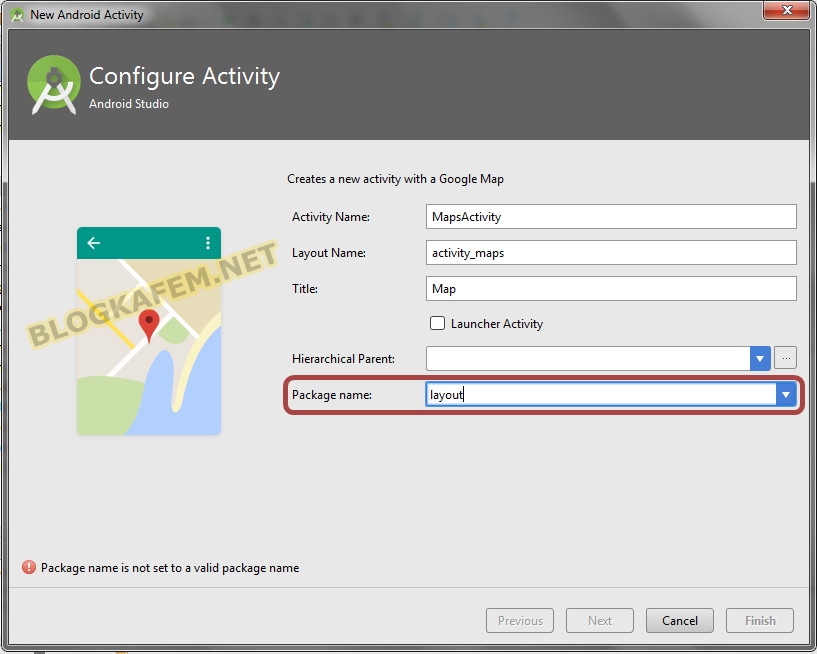The height and width of the screenshot is (654, 817).
Task: Focus the Title field containing Map
Action: click(x=611, y=288)
